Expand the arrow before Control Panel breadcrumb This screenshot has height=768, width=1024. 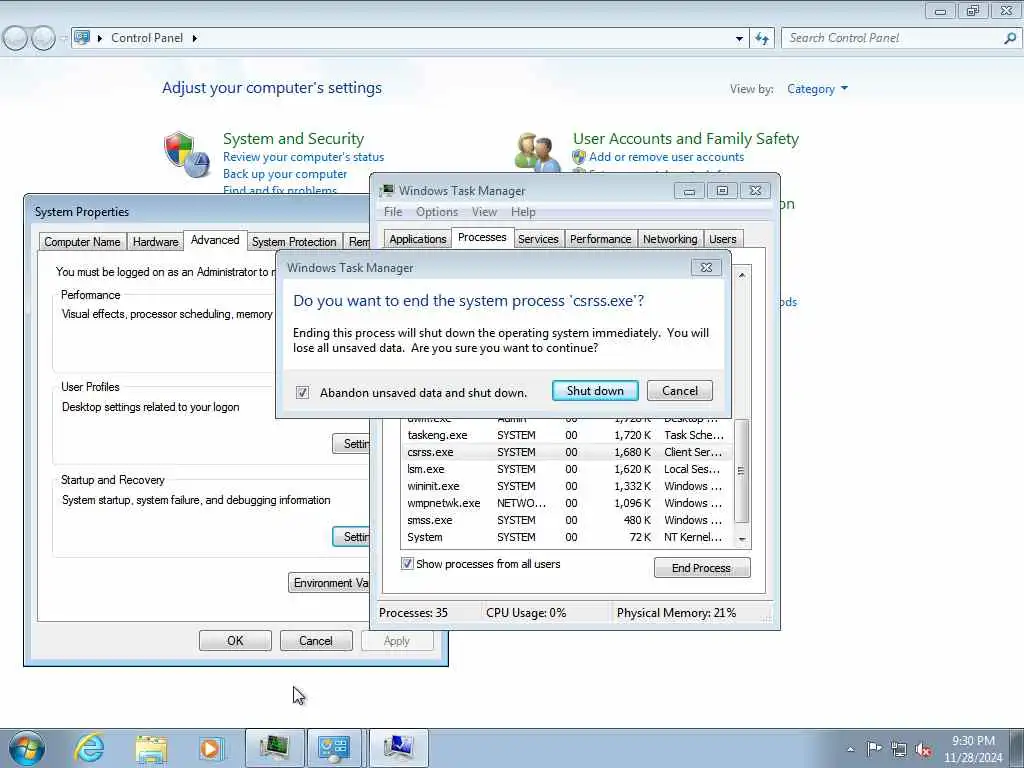click(100, 38)
